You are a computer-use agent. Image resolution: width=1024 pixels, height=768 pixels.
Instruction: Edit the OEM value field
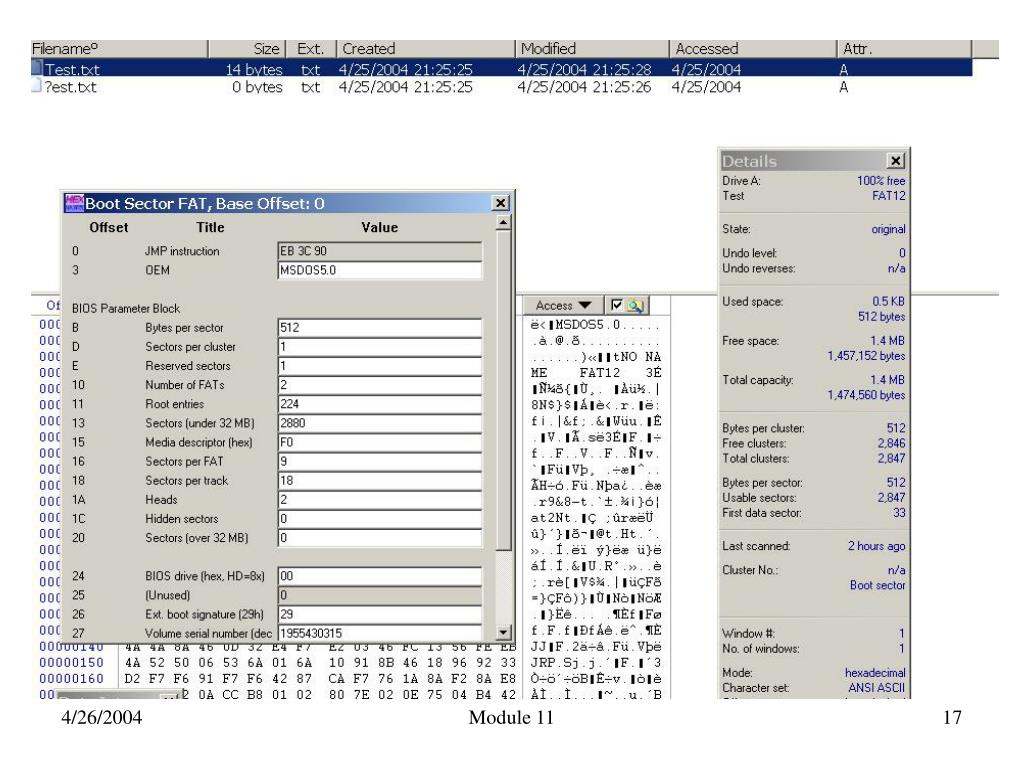[379, 270]
